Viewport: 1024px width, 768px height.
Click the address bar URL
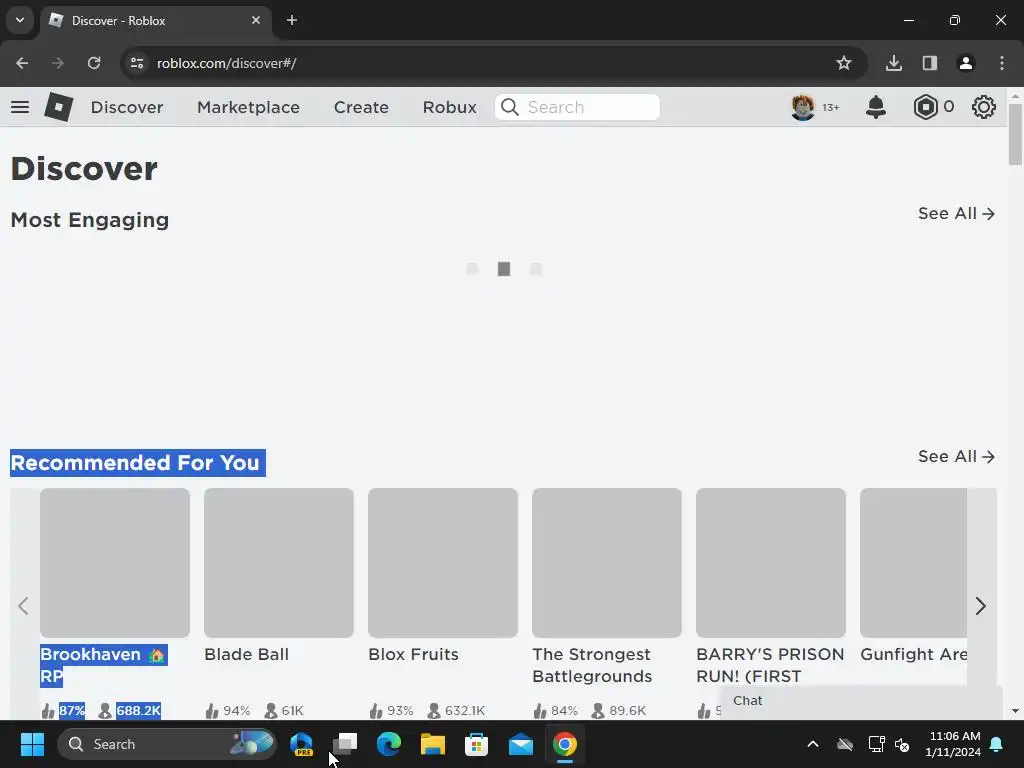[x=227, y=63]
